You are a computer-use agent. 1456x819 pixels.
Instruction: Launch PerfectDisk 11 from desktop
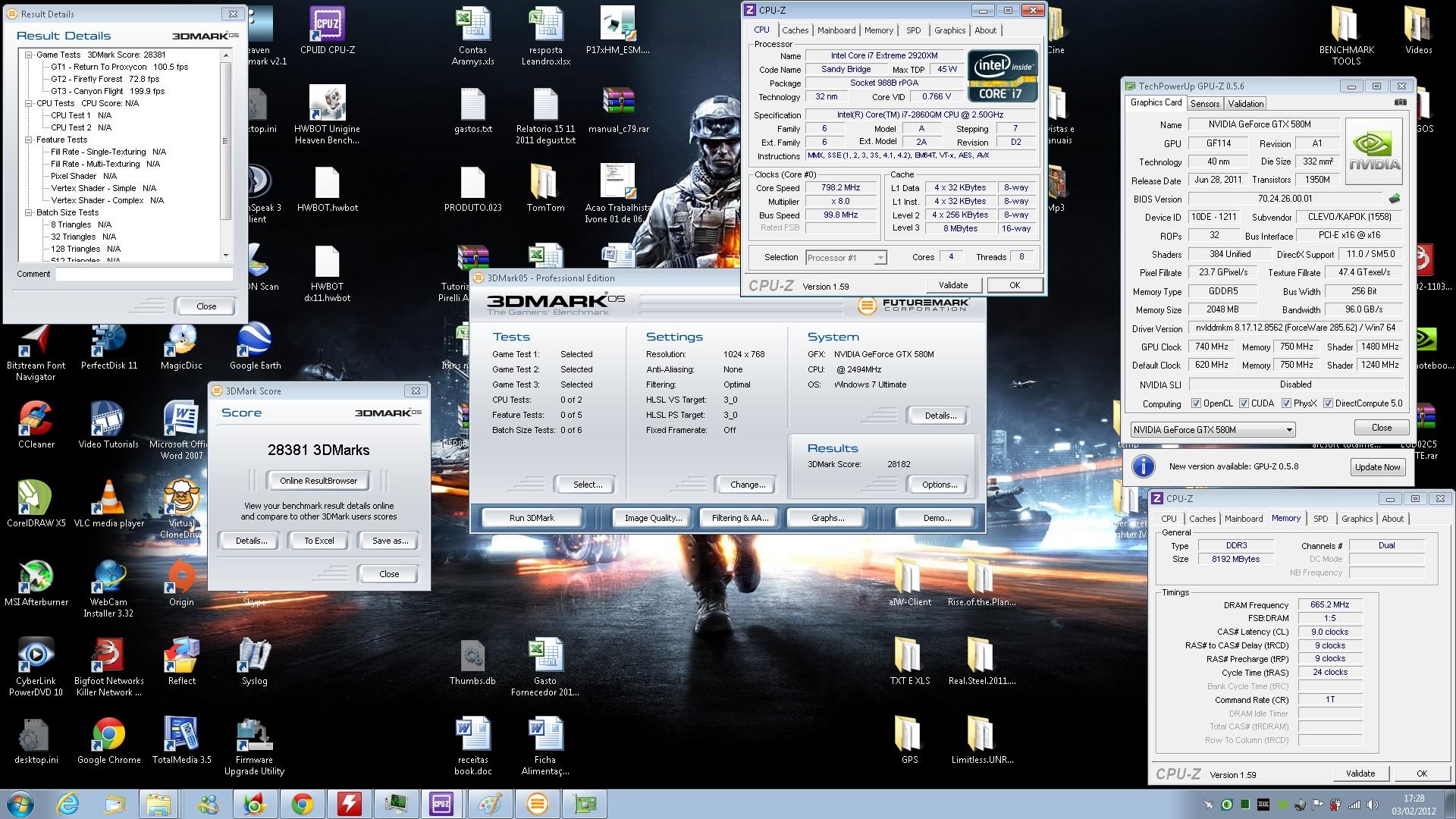[109, 347]
